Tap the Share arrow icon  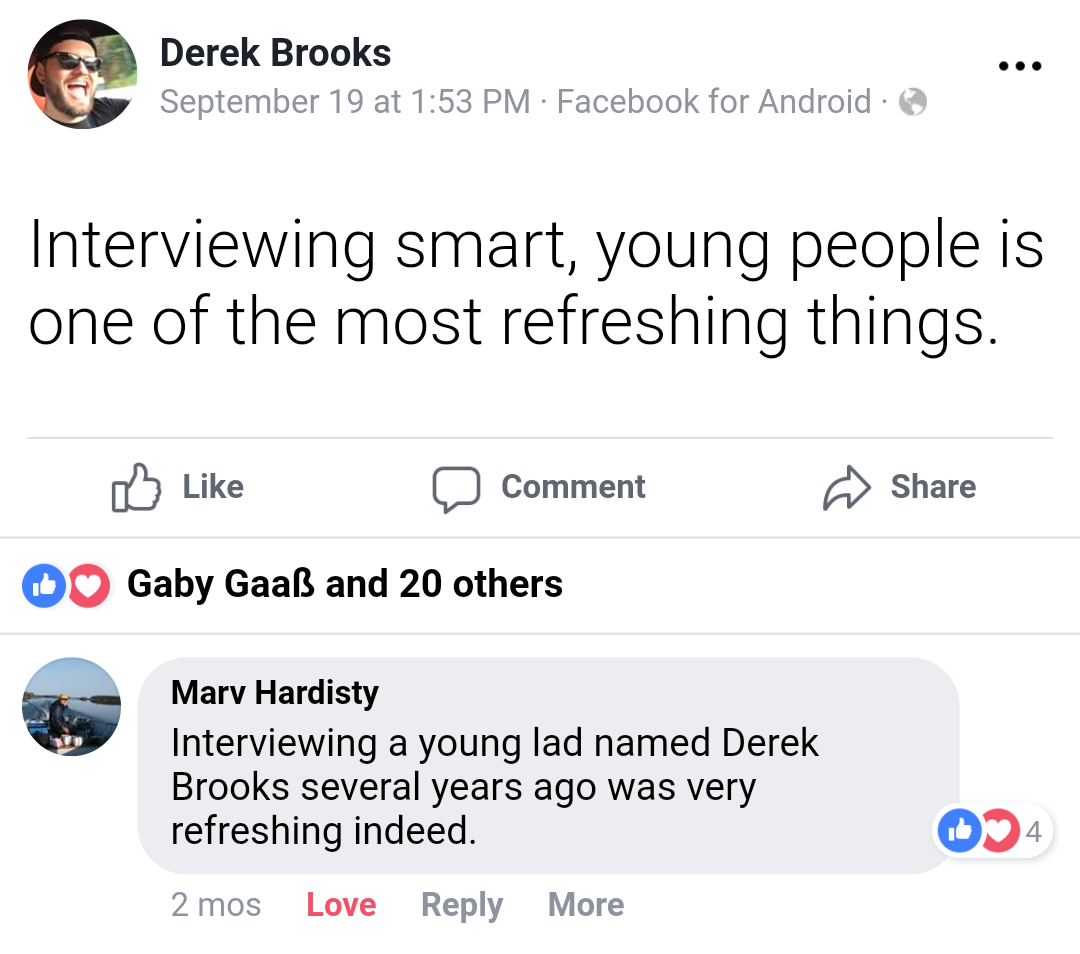pos(847,488)
